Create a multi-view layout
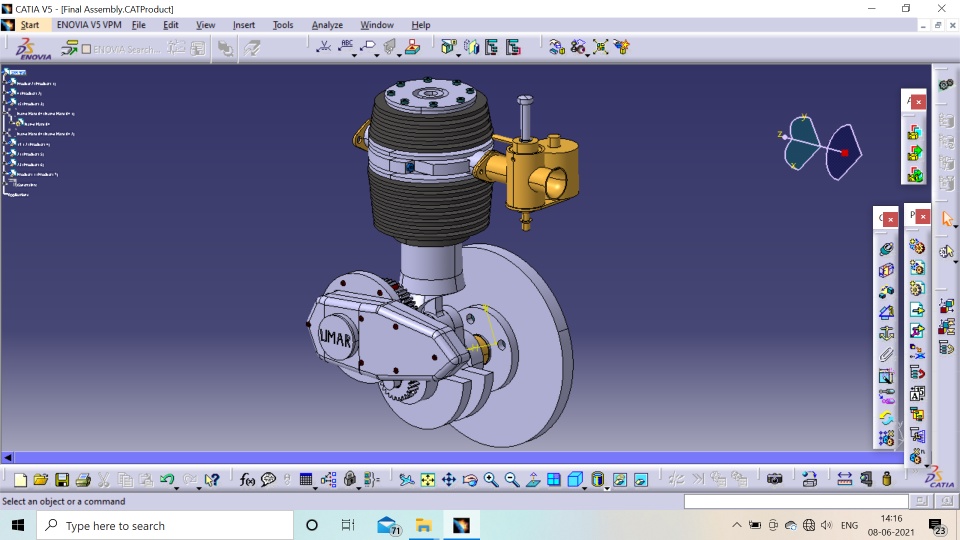Image resolution: width=960 pixels, height=540 pixels. pyautogui.click(x=553, y=479)
